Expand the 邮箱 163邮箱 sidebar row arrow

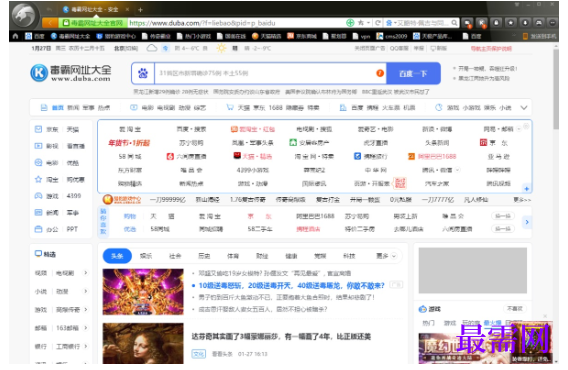(86, 328)
